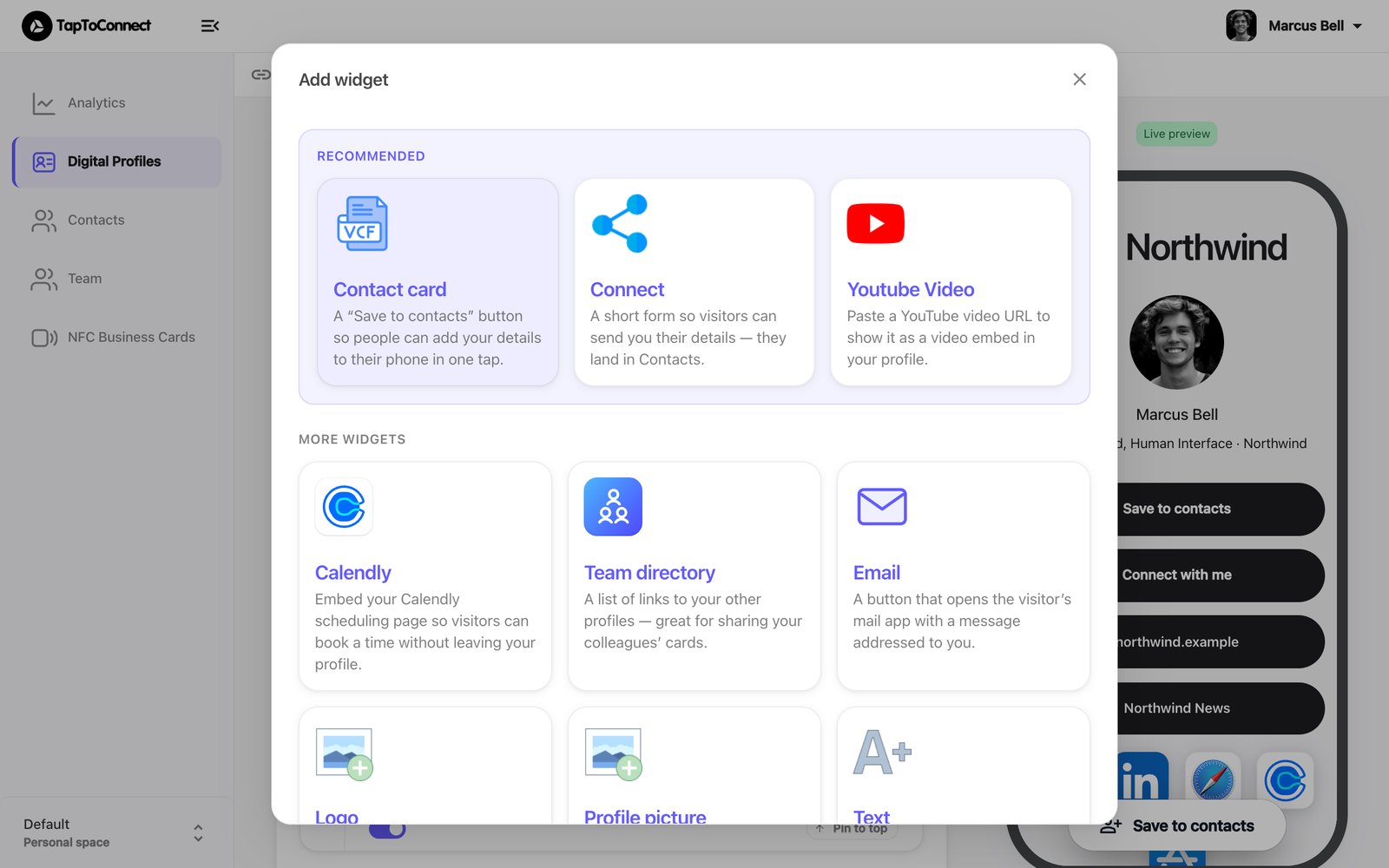Image resolution: width=1389 pixels, height=868 pixels.
Task: Open Analytics from the sidebar
Action: click(x=117, y=102)
